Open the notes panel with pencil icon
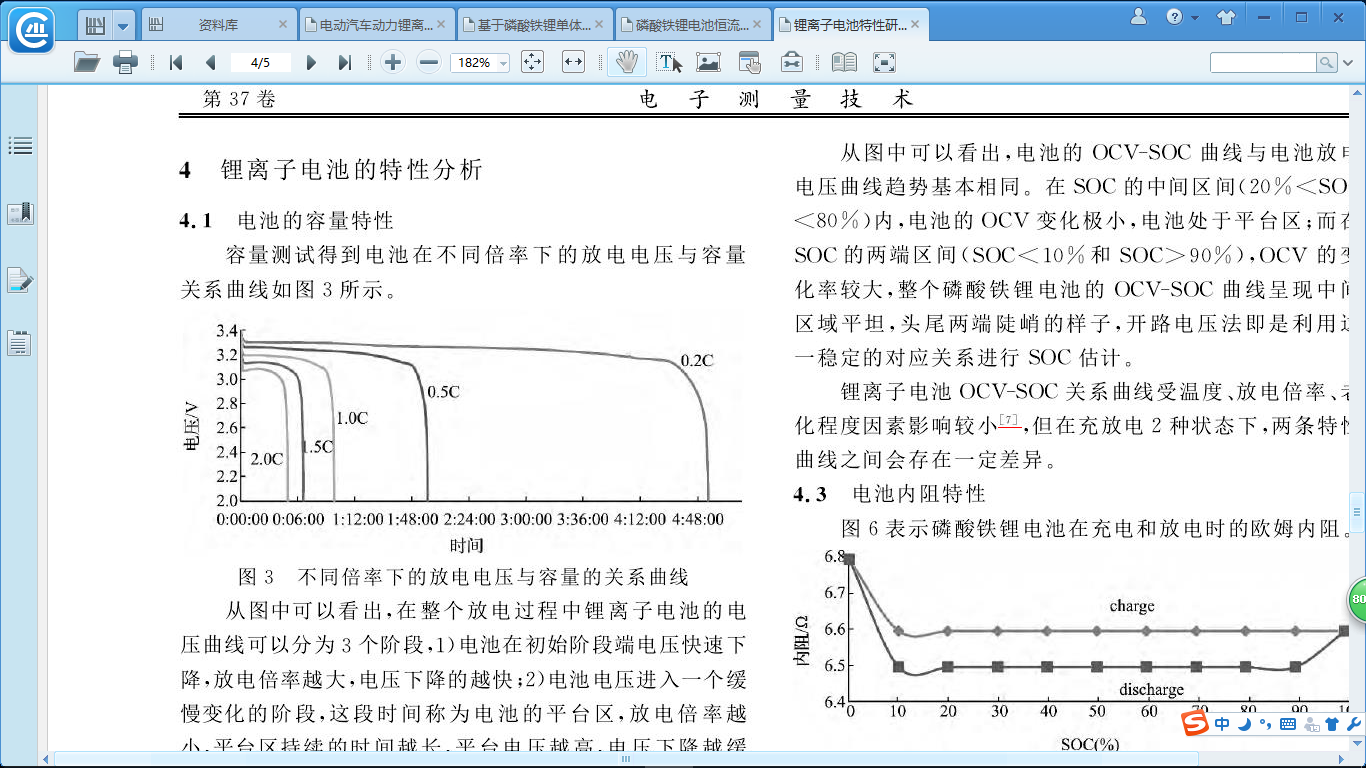1366x768 pixels. click(20, 280)
